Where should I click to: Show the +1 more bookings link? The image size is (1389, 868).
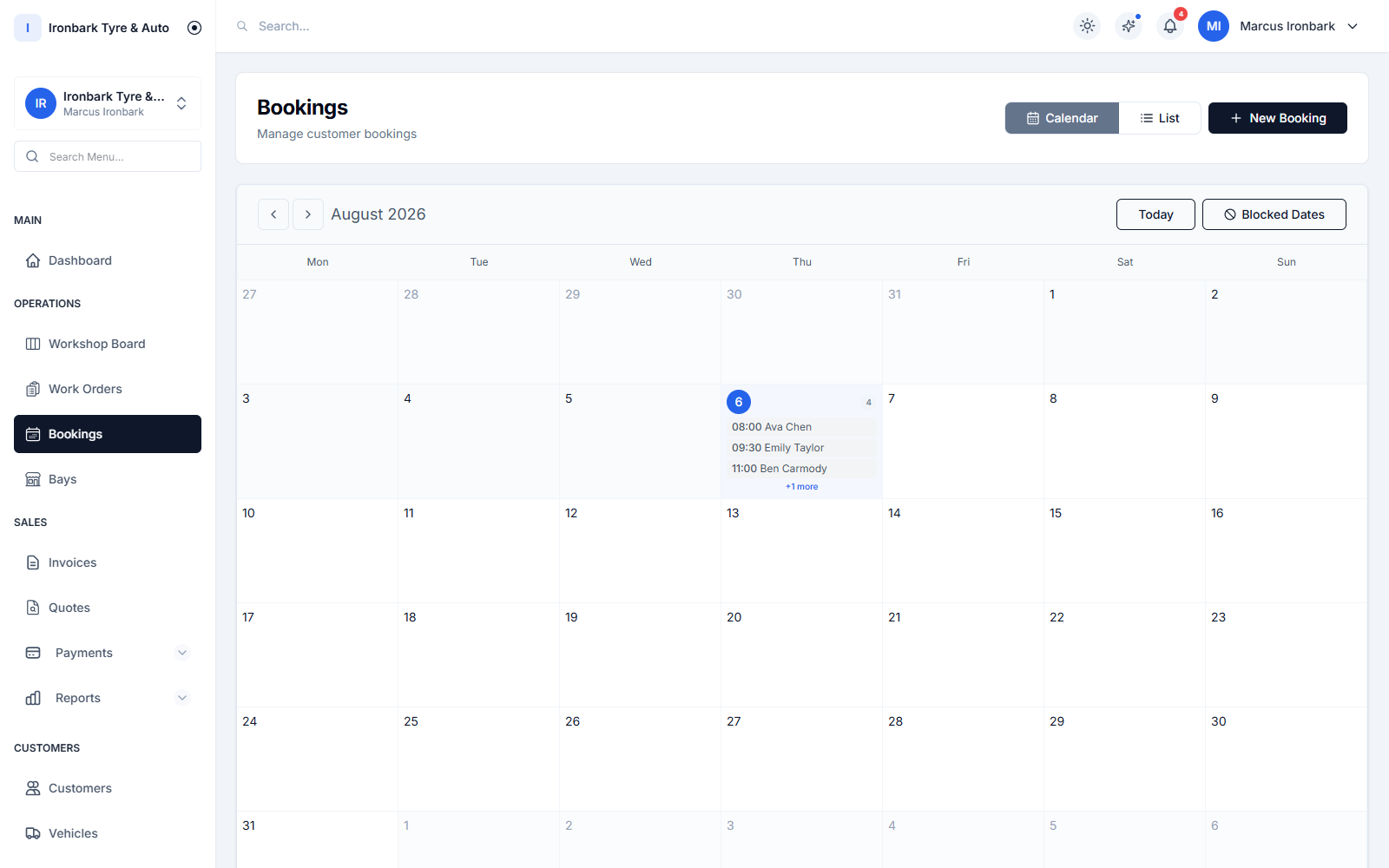(801, 487)
